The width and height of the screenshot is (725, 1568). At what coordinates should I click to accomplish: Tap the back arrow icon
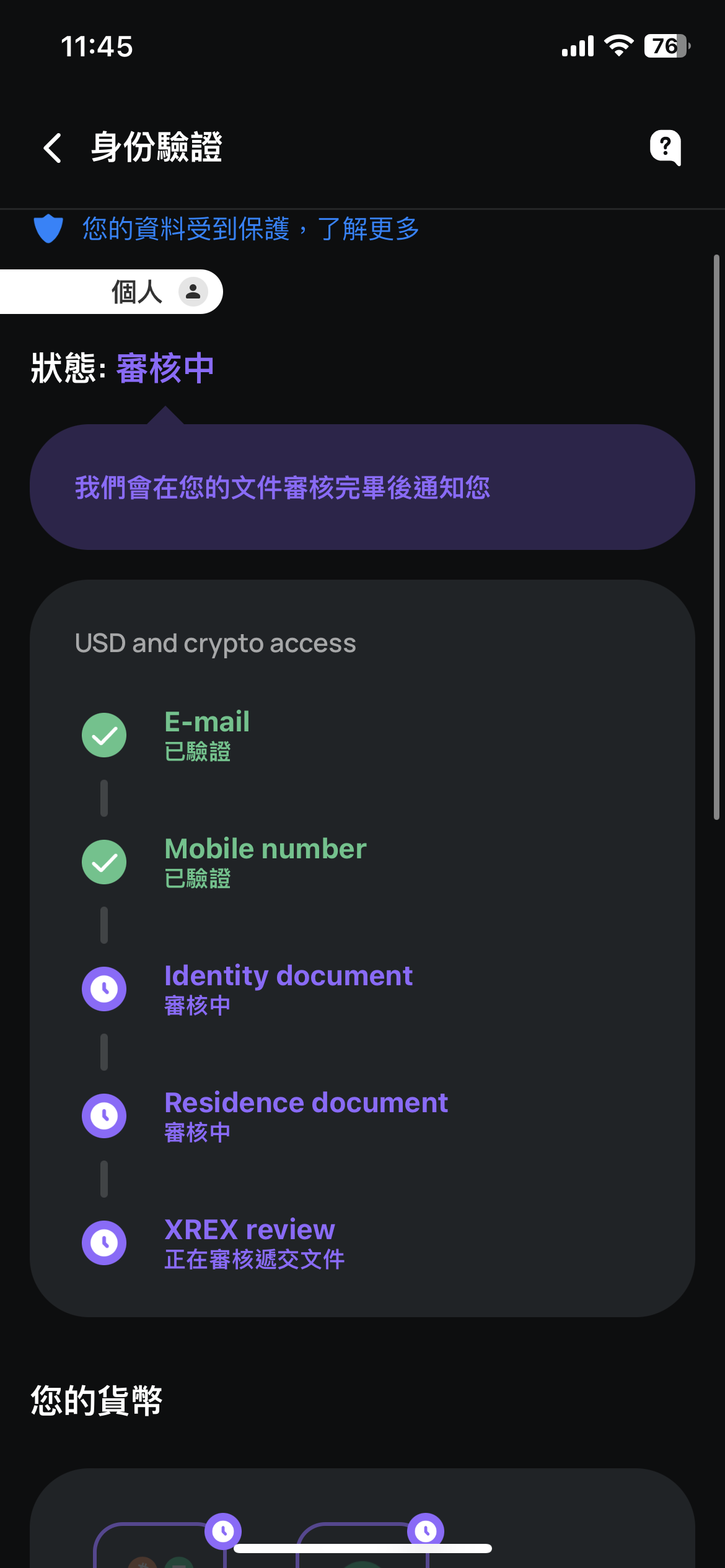click(x=53, y=148)
